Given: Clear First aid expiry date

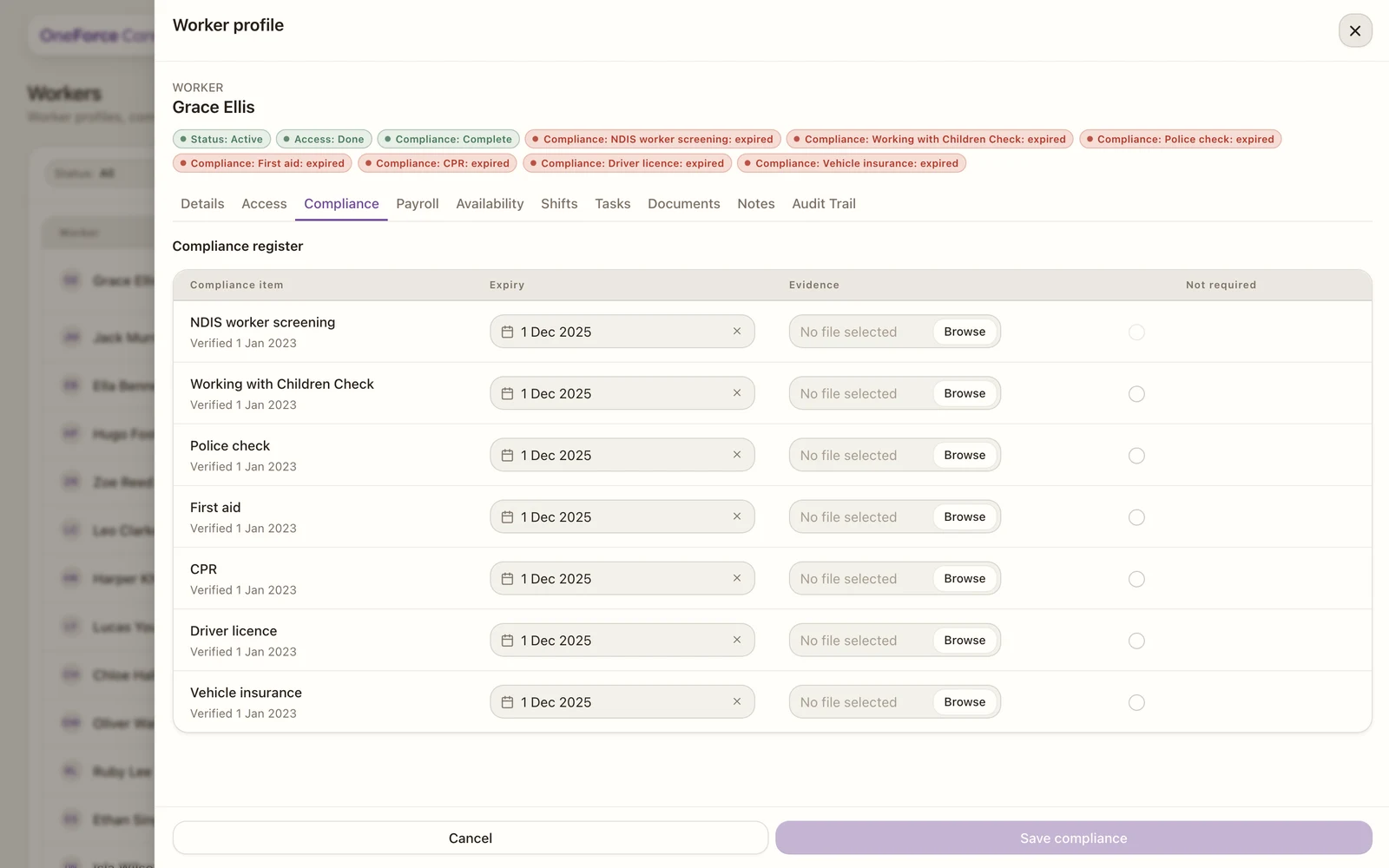Looking at the screenshot, I should pos(736,516).
